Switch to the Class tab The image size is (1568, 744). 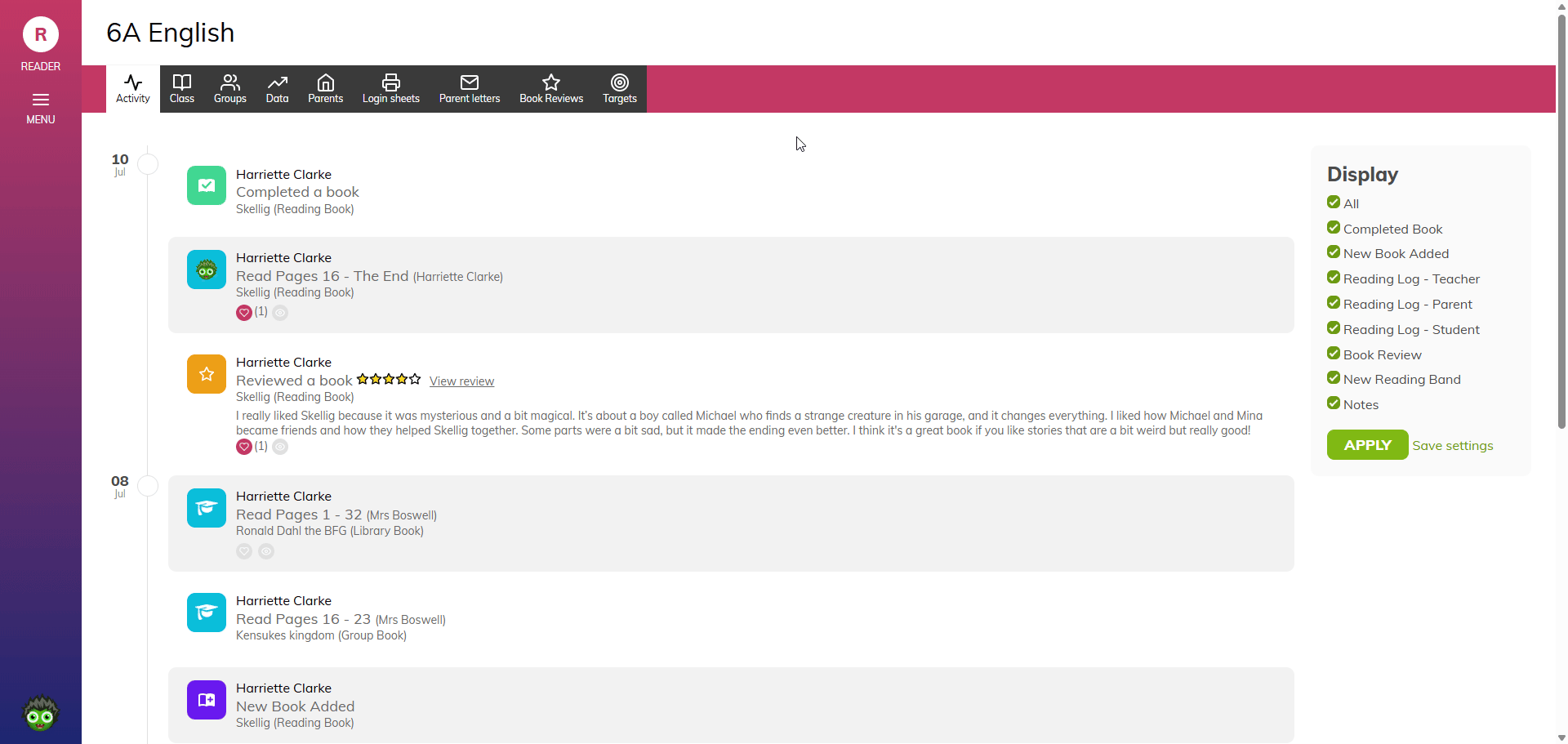(182, 89)
